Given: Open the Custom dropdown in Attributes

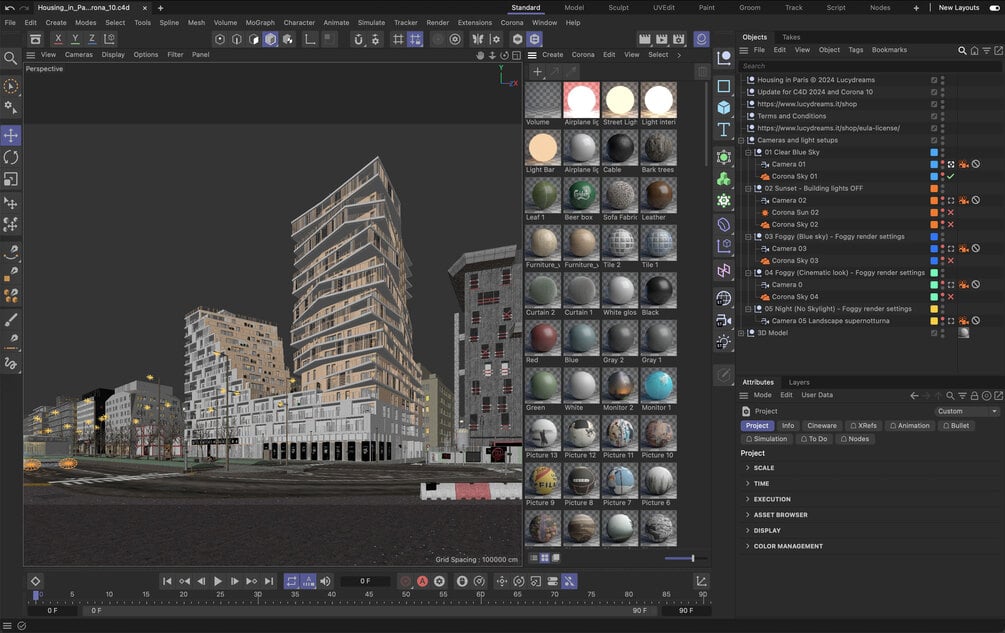Looking at the screenshot, I should [x=967, y=411].
